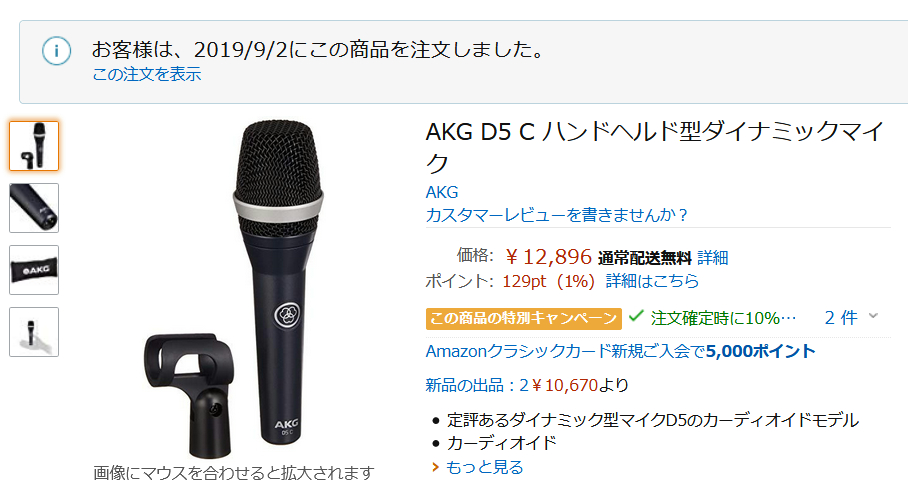Click the orange arrow next to もっと見る
This screenshot has width=908, height=493.
tap(435, 467)
